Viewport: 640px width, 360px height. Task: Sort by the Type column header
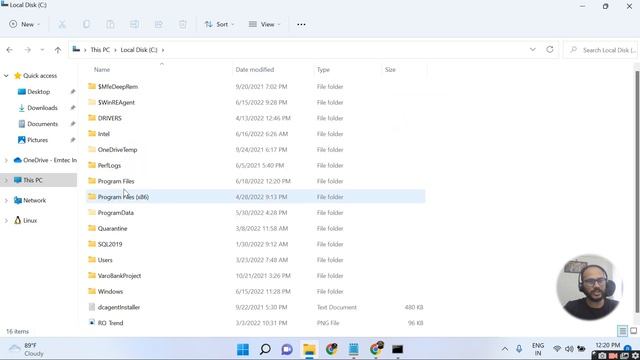(x=323, y=70)
